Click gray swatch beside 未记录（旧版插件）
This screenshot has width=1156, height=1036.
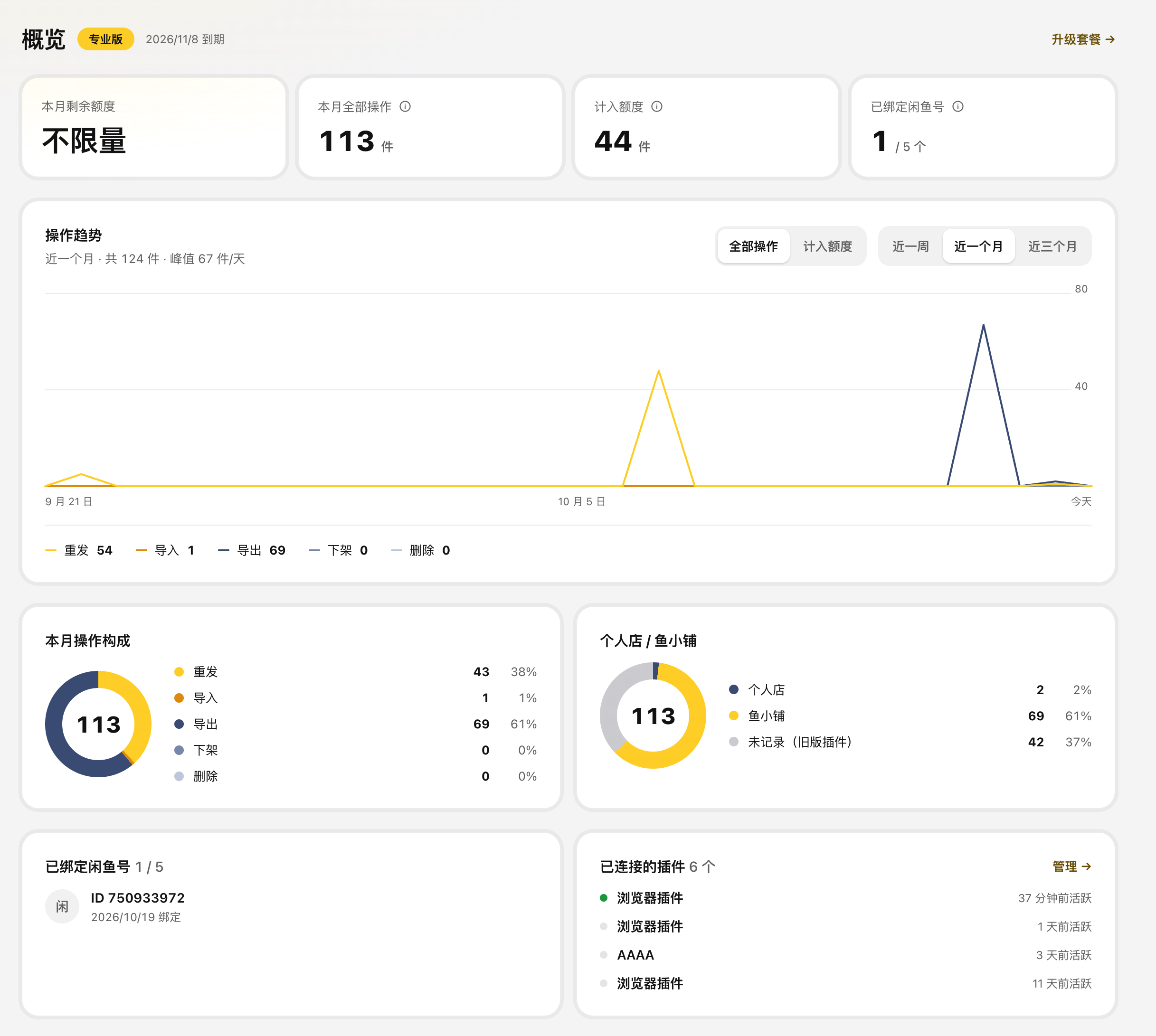(733, 742)
